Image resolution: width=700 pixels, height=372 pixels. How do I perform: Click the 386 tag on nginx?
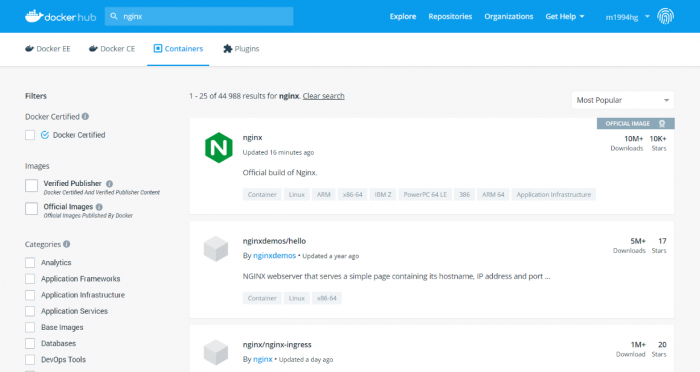(464, 195)
